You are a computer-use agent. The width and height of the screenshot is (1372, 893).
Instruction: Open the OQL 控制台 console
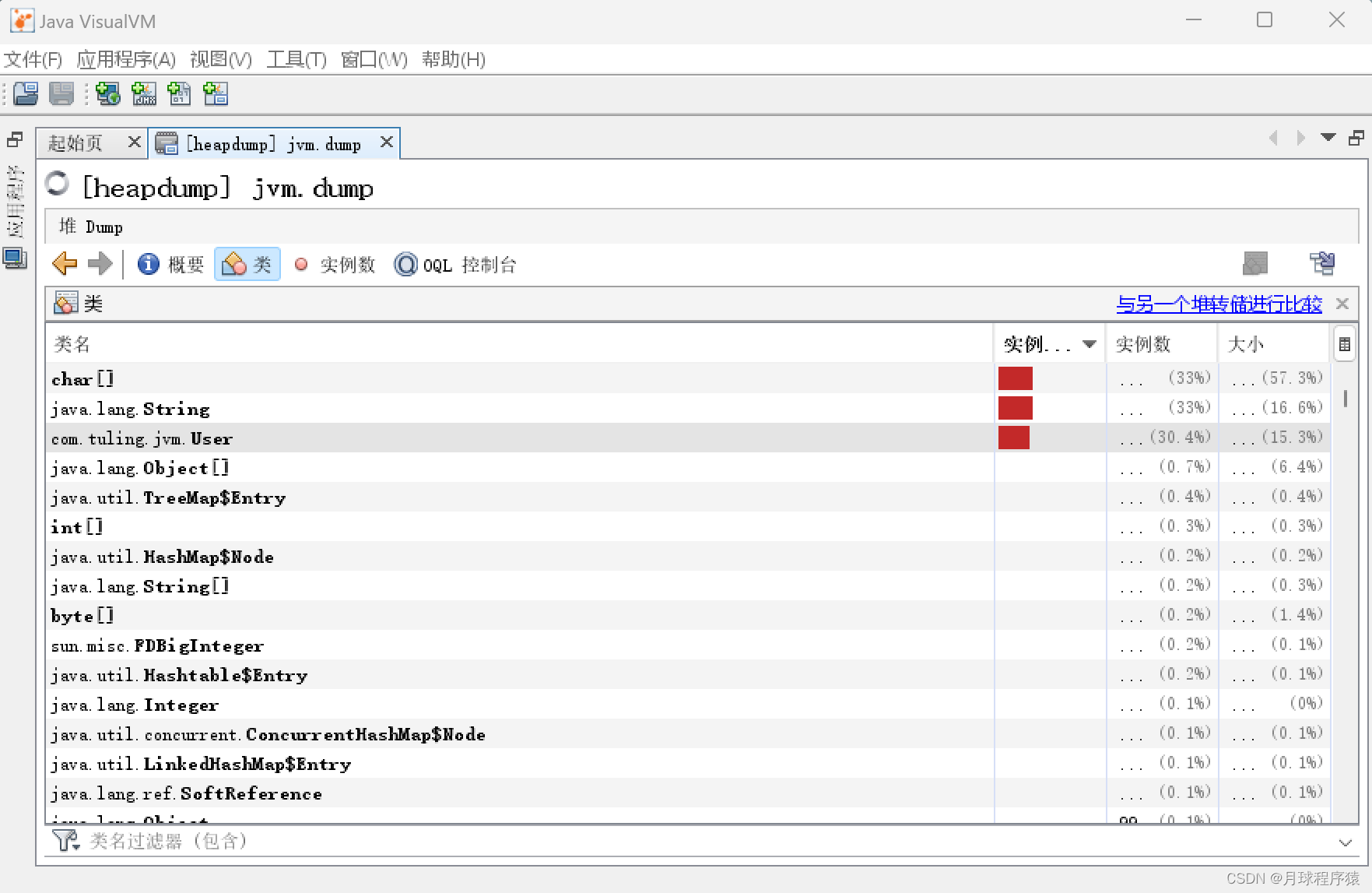tap(455, 265)
